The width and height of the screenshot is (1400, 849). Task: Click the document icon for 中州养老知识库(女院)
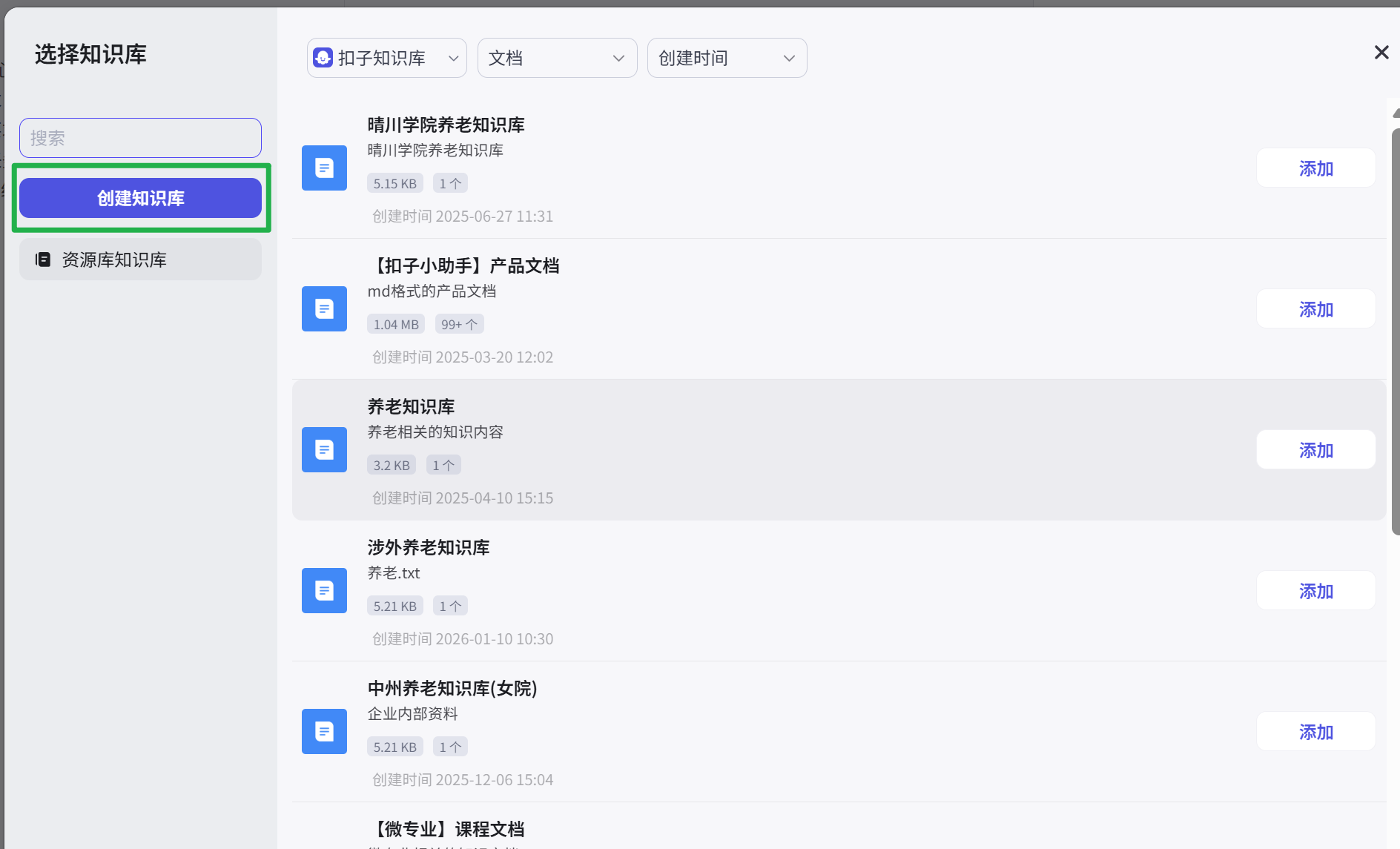coord(324,731)
